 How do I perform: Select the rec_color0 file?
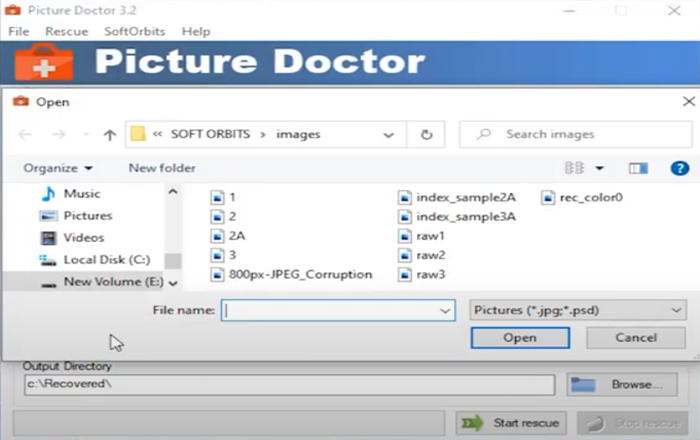click(591, 197)
